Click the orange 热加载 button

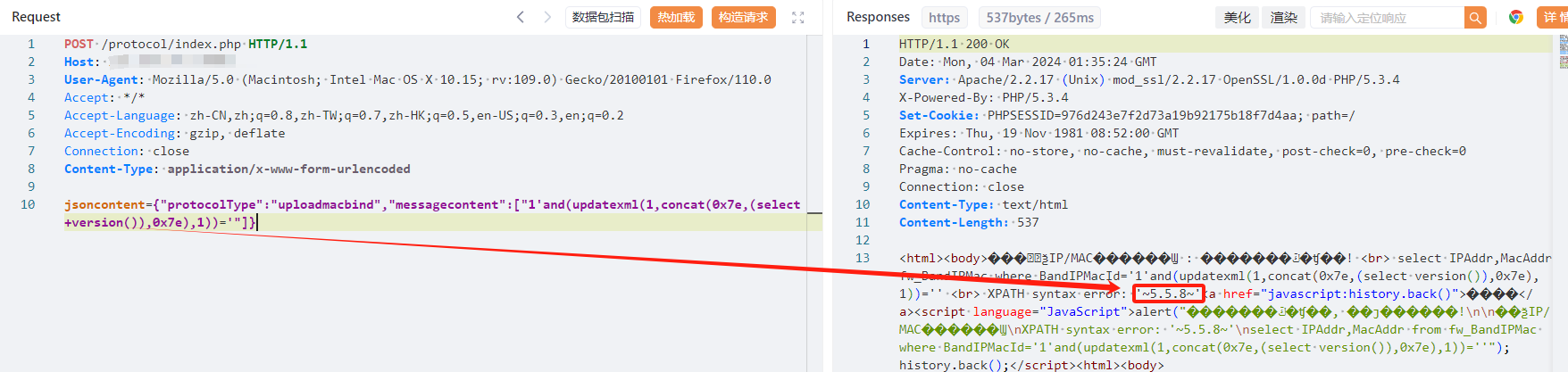click(676, 17)
